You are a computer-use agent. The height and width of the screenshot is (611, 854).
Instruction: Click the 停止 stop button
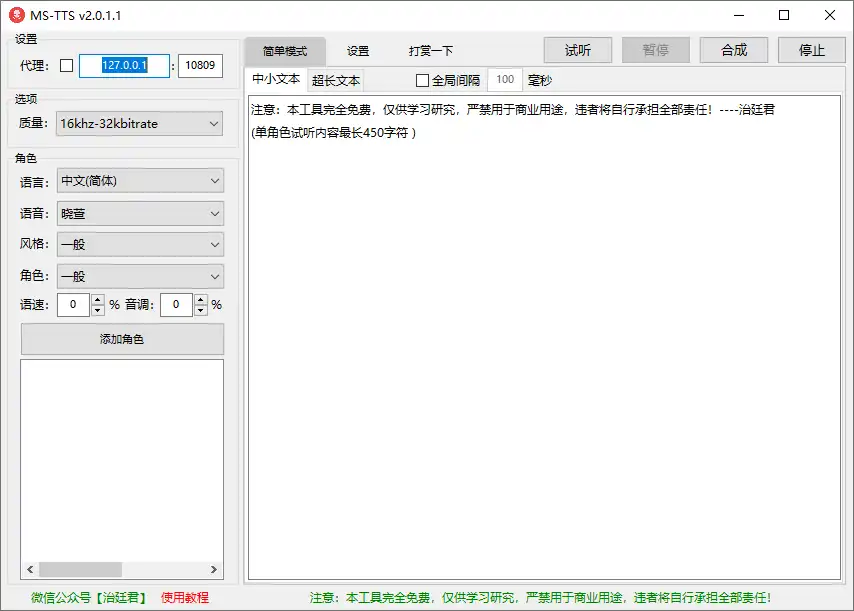(x=811, y=49)
